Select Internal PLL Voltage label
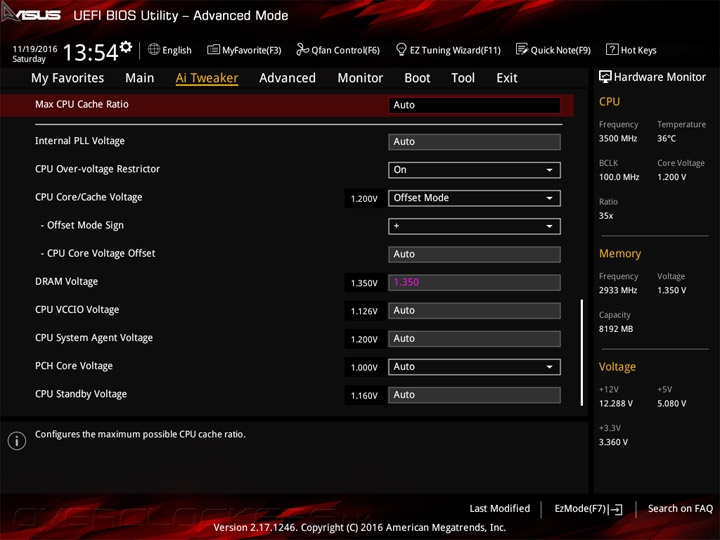 [x=80, y=141]
